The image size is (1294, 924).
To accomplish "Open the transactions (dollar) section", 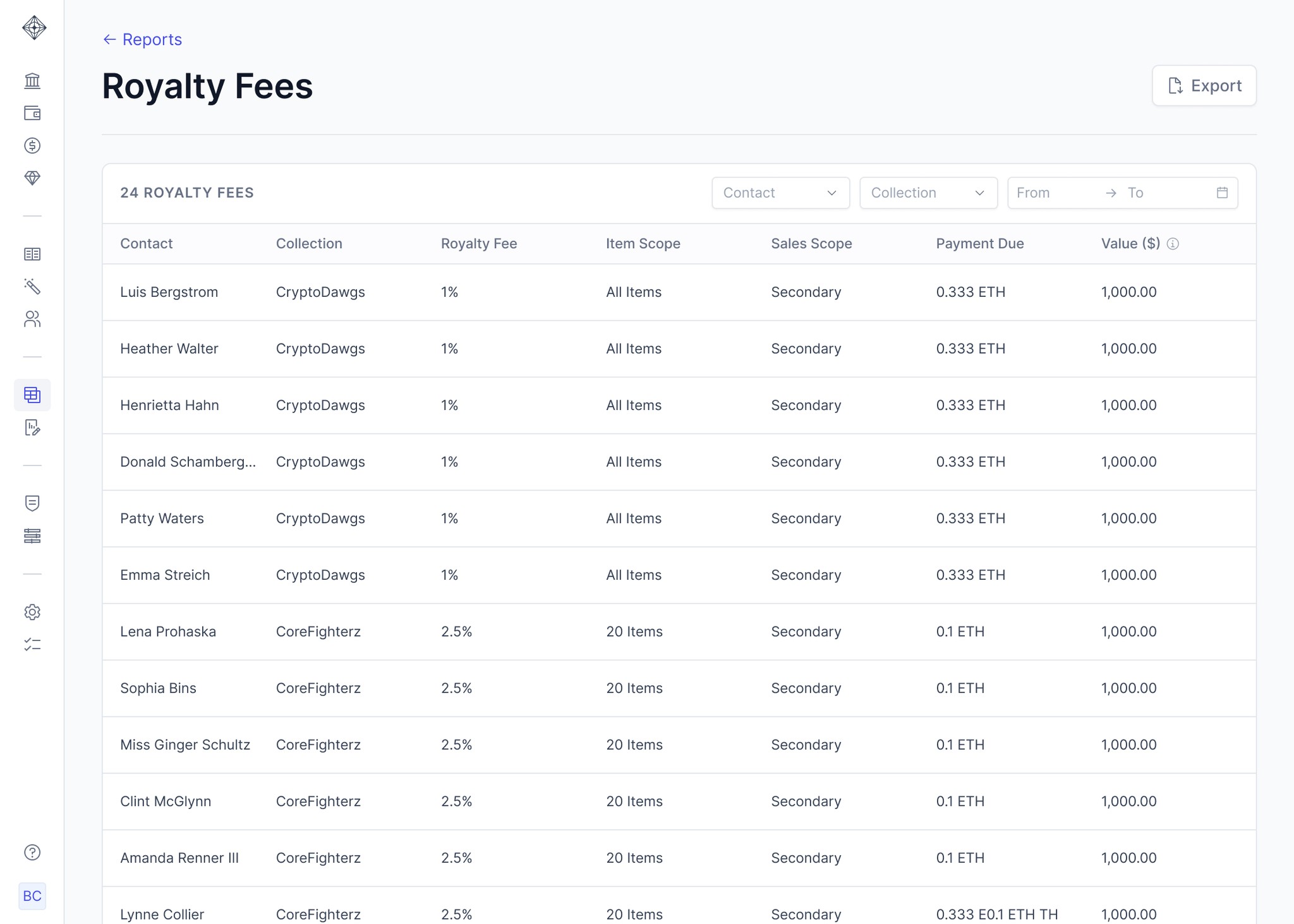I will 32,146.
